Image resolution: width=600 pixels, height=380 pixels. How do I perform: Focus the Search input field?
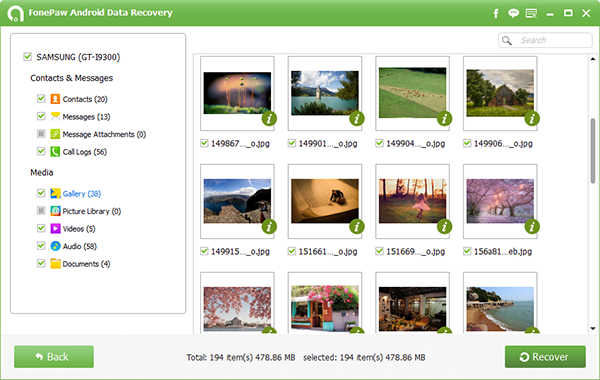point(545,40)
